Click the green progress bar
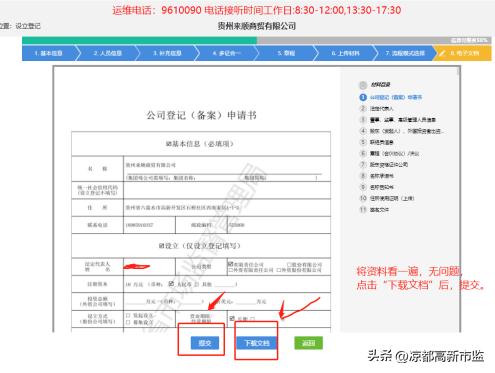Image resolution: width=495 pixels, height=373 pixels. pyautogui.click(x=139, y=40)
